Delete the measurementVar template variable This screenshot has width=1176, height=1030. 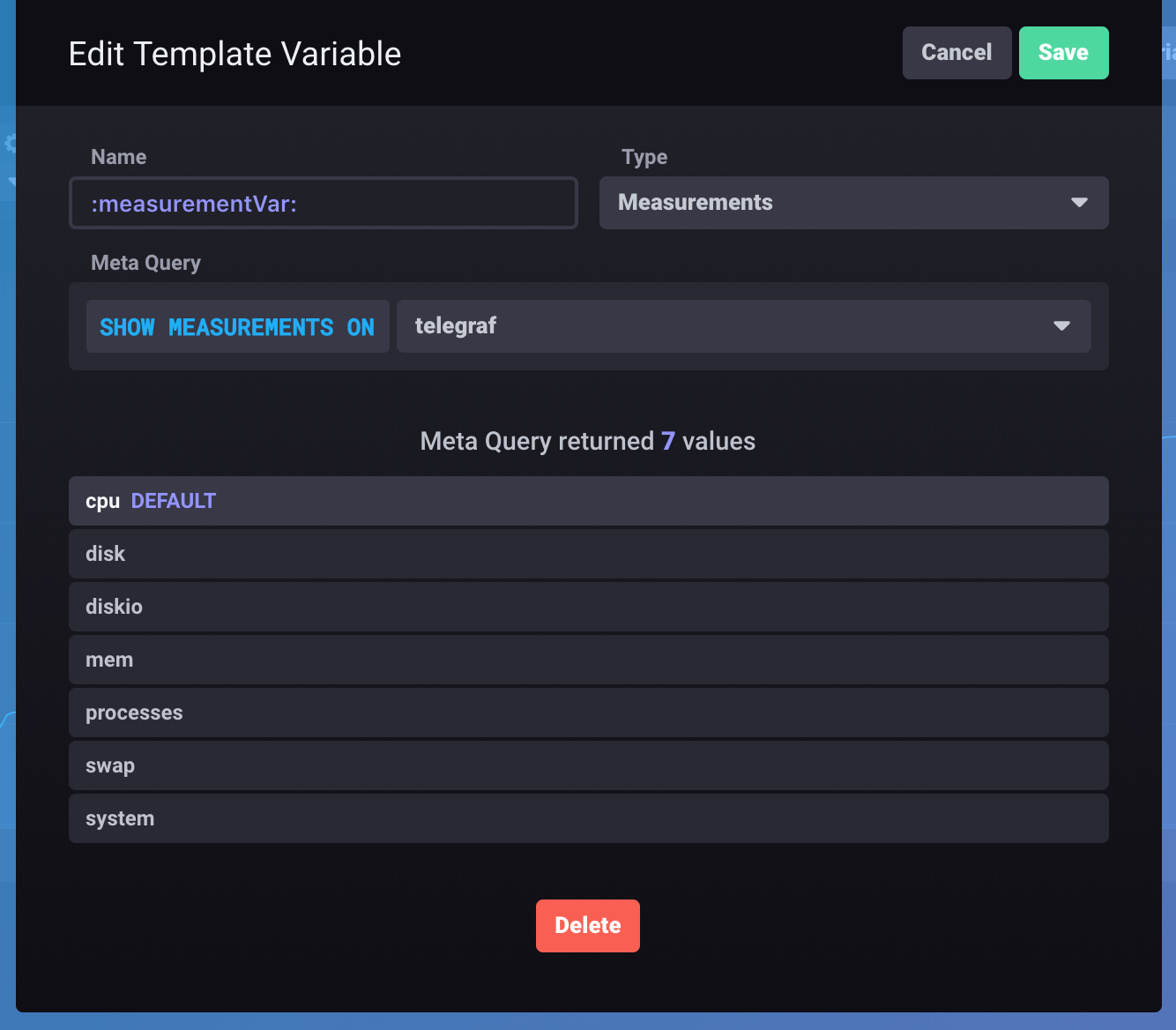click(x=587, y=925)
